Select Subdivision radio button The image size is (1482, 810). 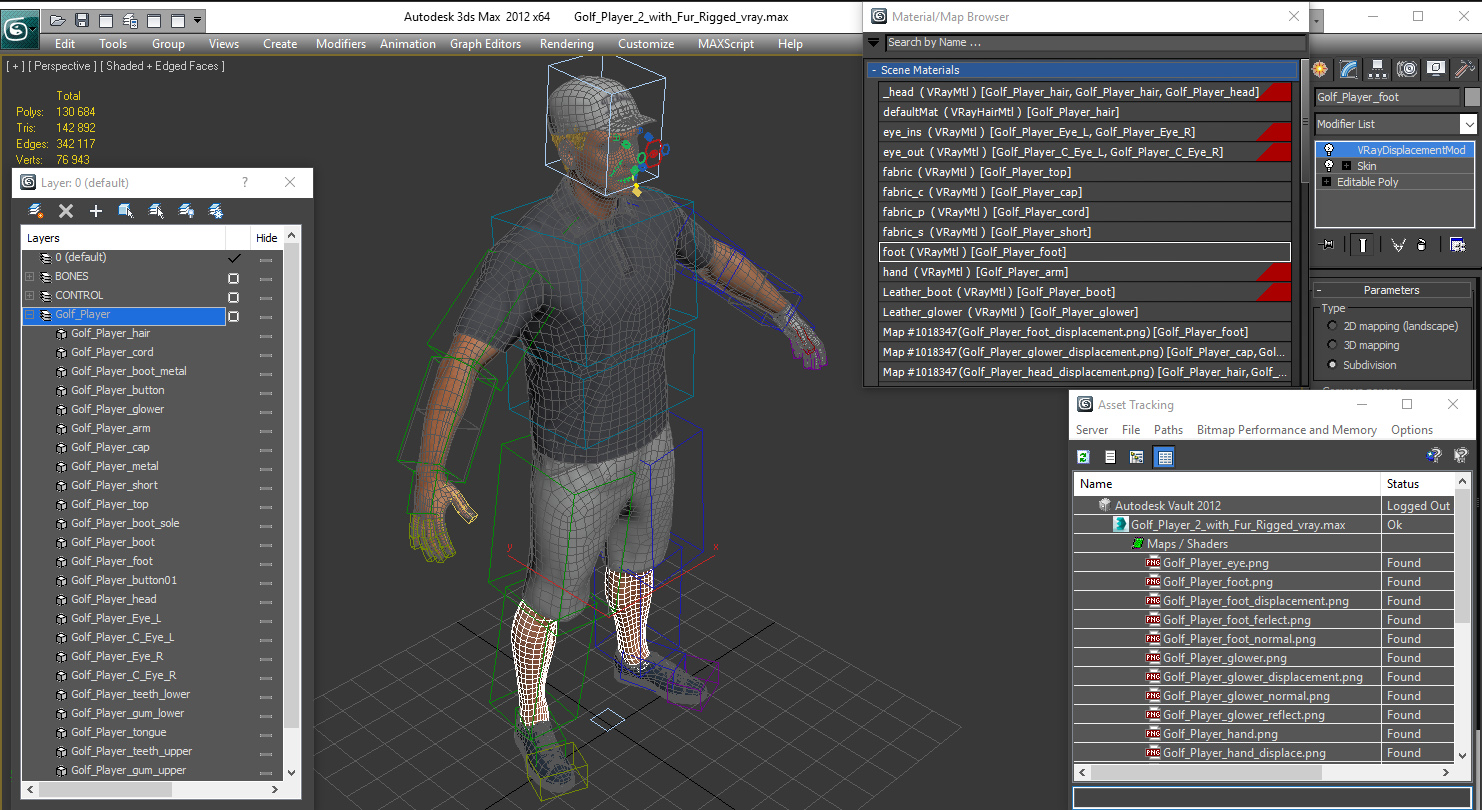(x=1332, y=365)
